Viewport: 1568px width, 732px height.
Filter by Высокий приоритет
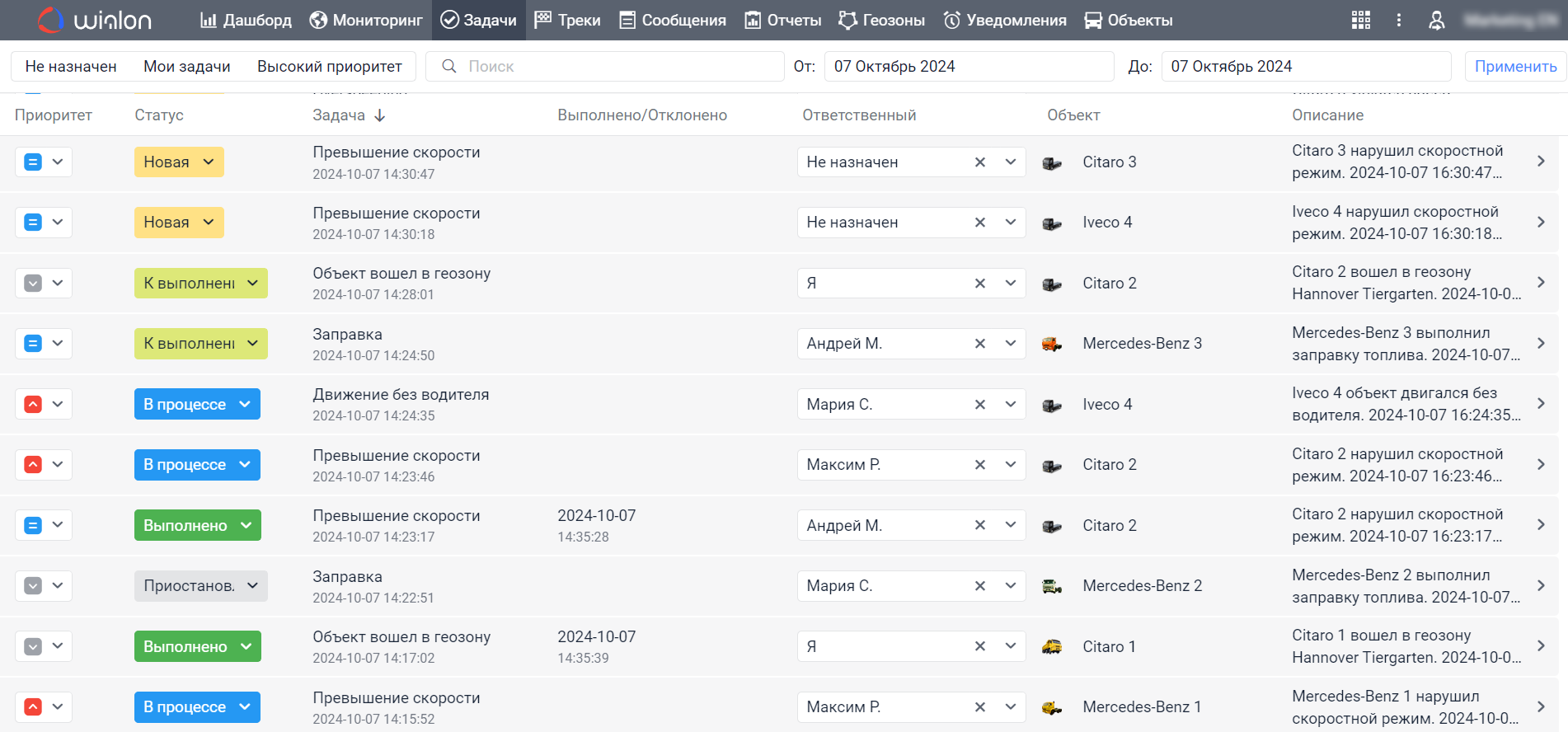coord(330,67)
